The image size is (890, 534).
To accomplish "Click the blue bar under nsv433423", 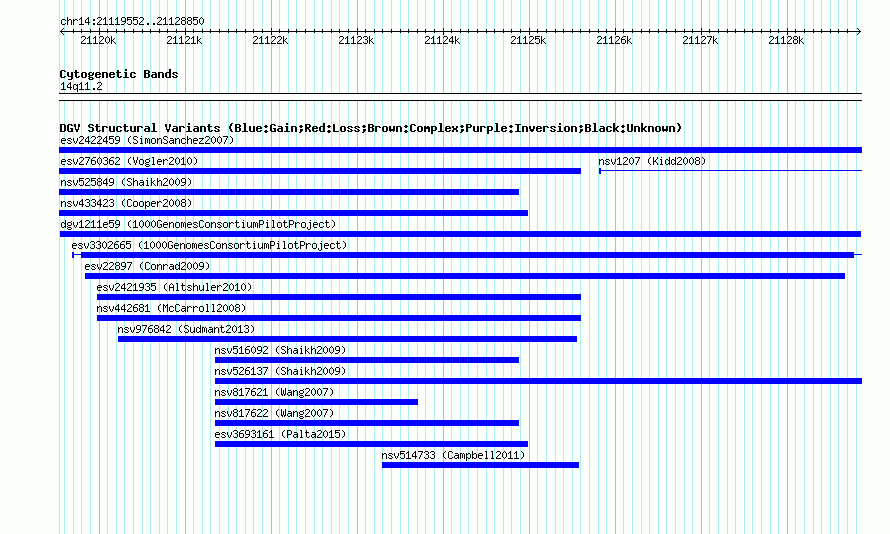I will 293,213.
